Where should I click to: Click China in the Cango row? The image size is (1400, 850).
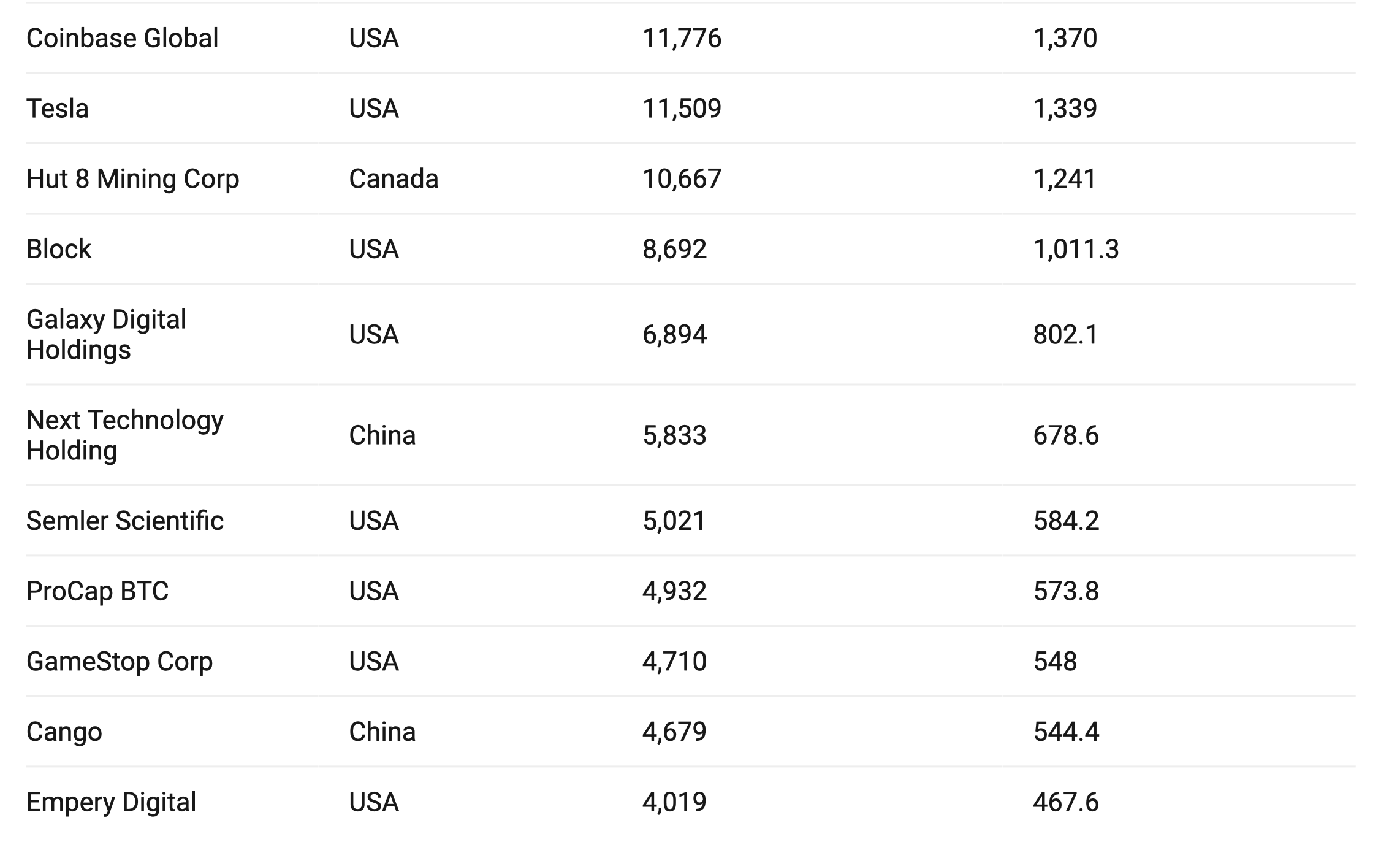point(382,732)
